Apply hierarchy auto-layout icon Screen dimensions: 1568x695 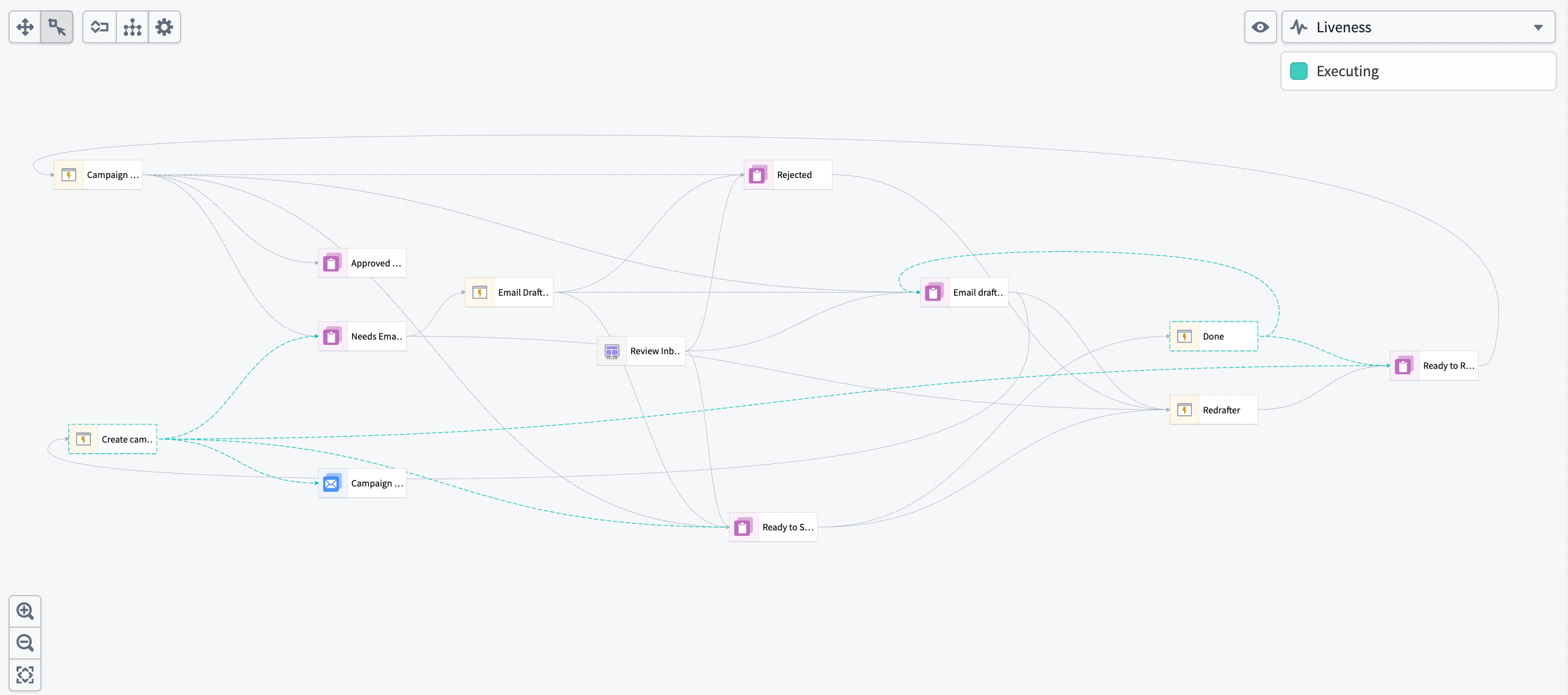point(132,27)
